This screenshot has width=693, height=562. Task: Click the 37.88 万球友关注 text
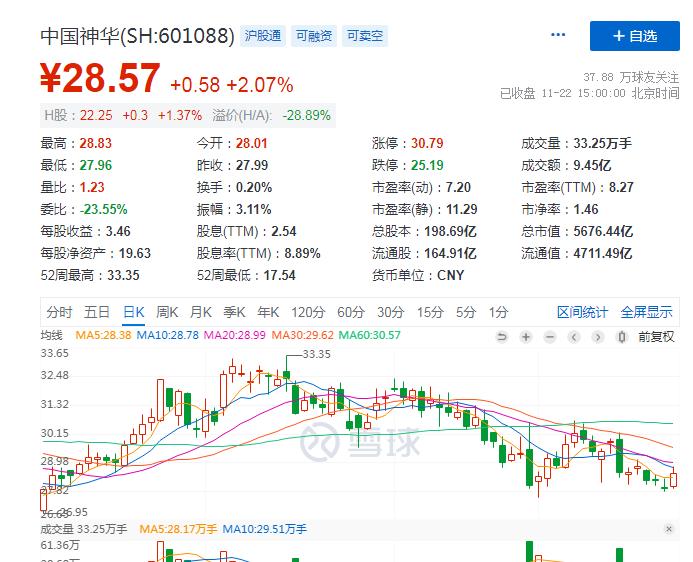(x=631, y=77)
